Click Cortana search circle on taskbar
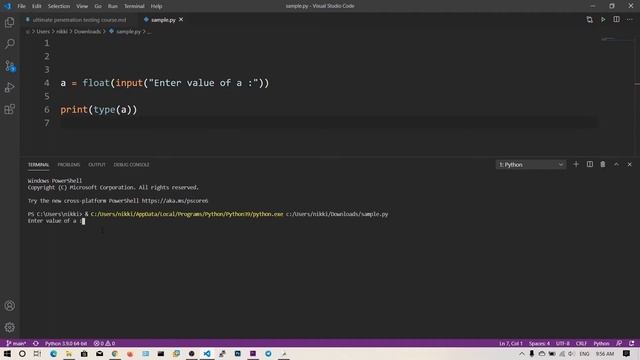This screenshot has height=360, width=640. pos(22,354)
